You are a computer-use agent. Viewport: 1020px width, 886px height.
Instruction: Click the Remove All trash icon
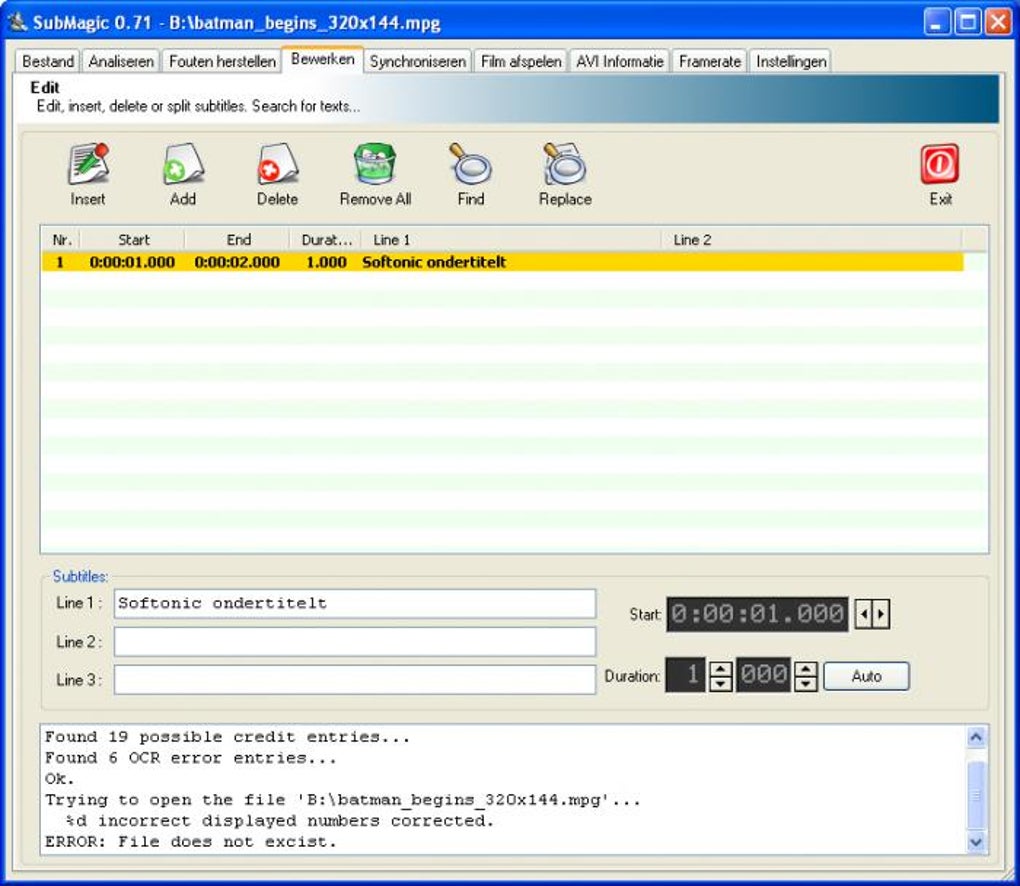point(375,165)
